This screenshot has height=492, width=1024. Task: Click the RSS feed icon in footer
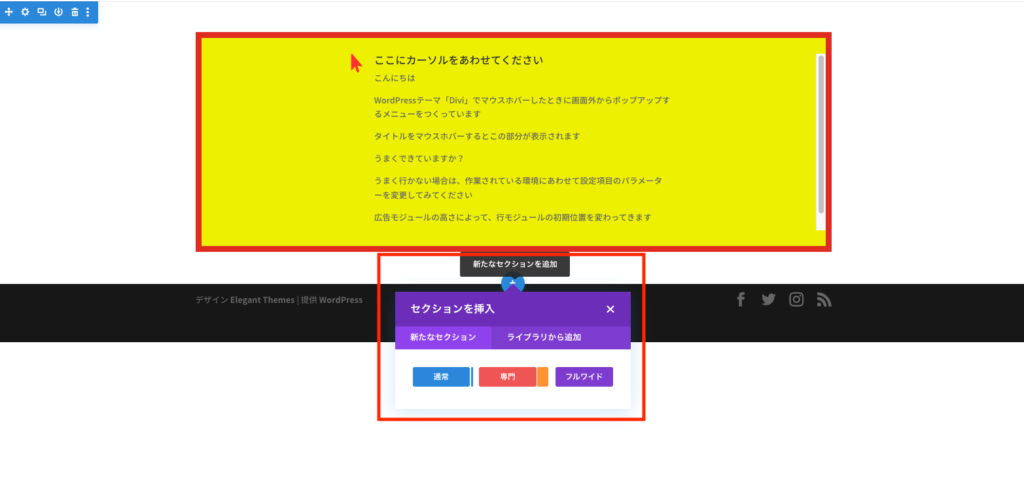pyautogui.click(x=824, y=299)
